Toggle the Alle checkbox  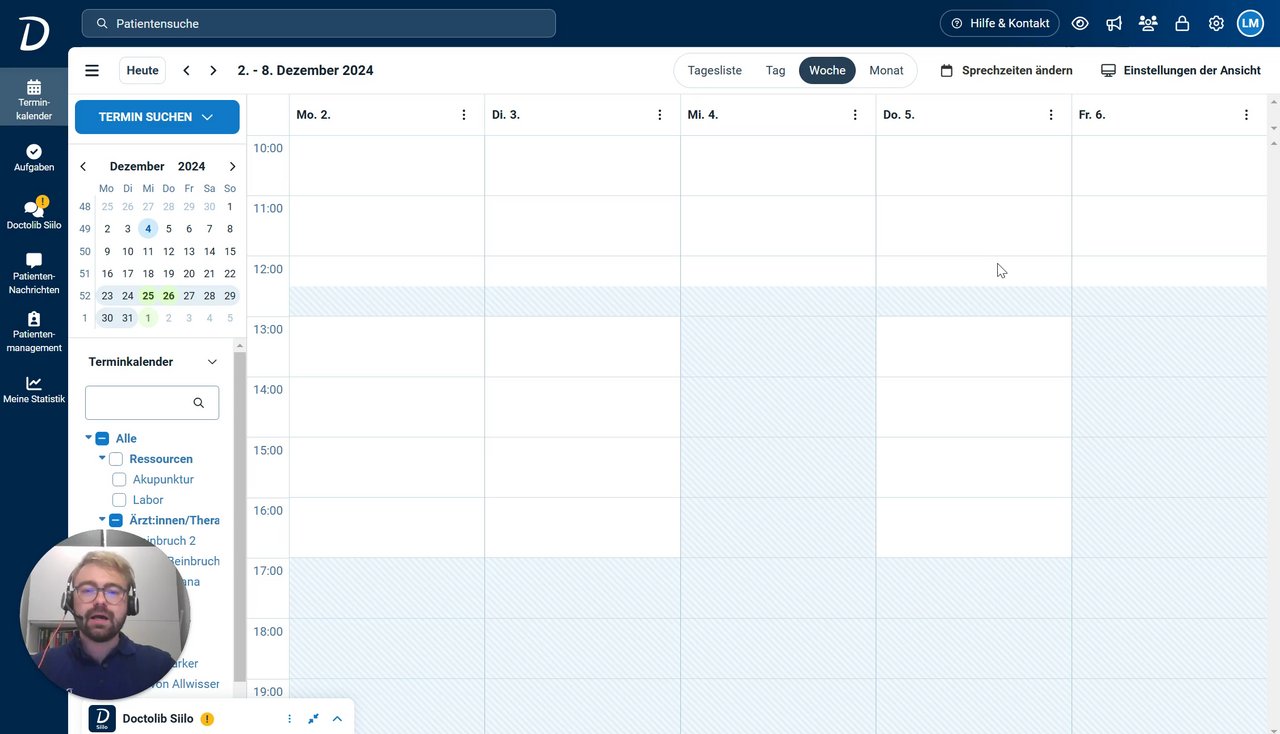(102, 439)
